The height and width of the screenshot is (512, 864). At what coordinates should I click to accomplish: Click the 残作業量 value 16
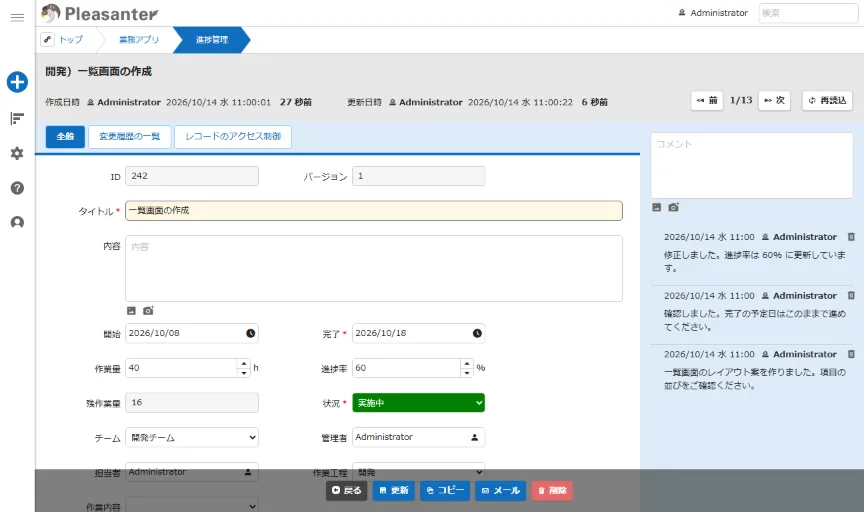click(192, 403)
